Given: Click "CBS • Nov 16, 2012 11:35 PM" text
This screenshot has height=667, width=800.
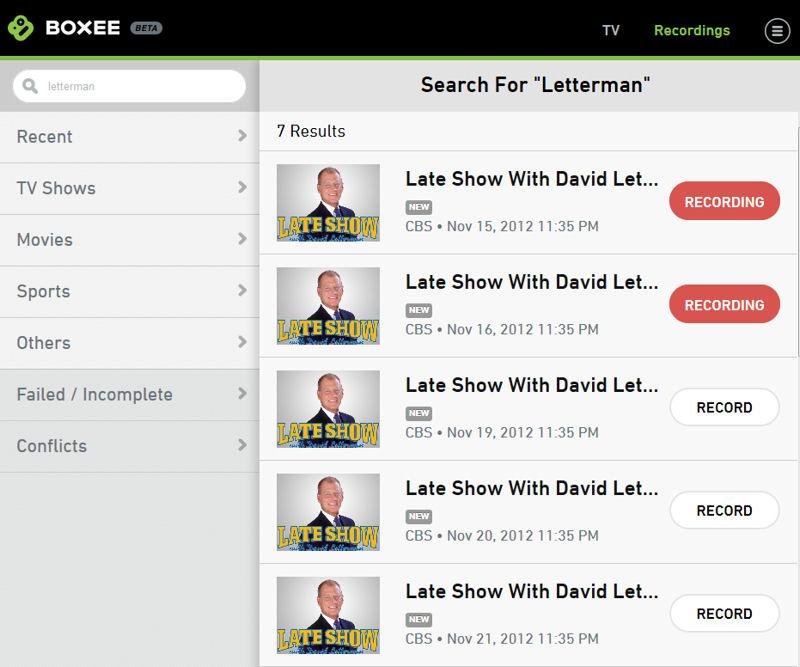Looking at the screenshot, I should click(502, 329).
